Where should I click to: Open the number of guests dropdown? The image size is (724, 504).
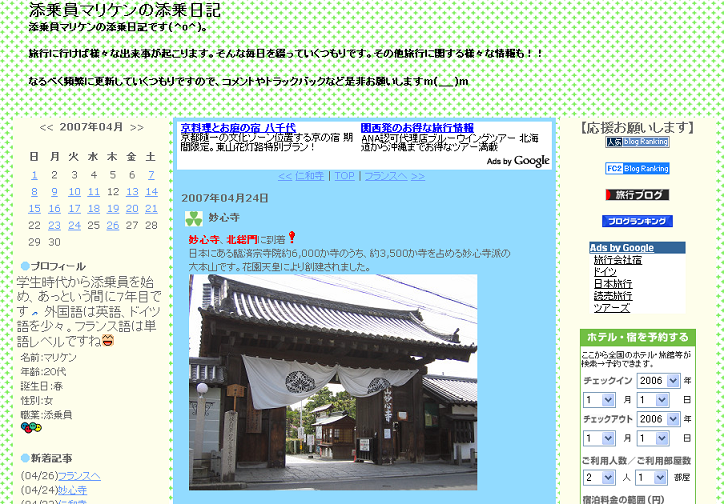pos(599,477)
